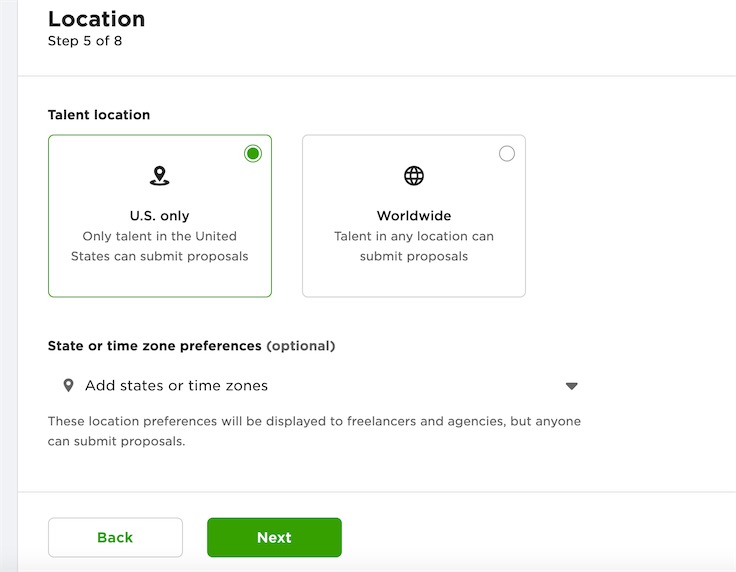Click the map pin icon on U.S. only card

click(x=160, y=176)
